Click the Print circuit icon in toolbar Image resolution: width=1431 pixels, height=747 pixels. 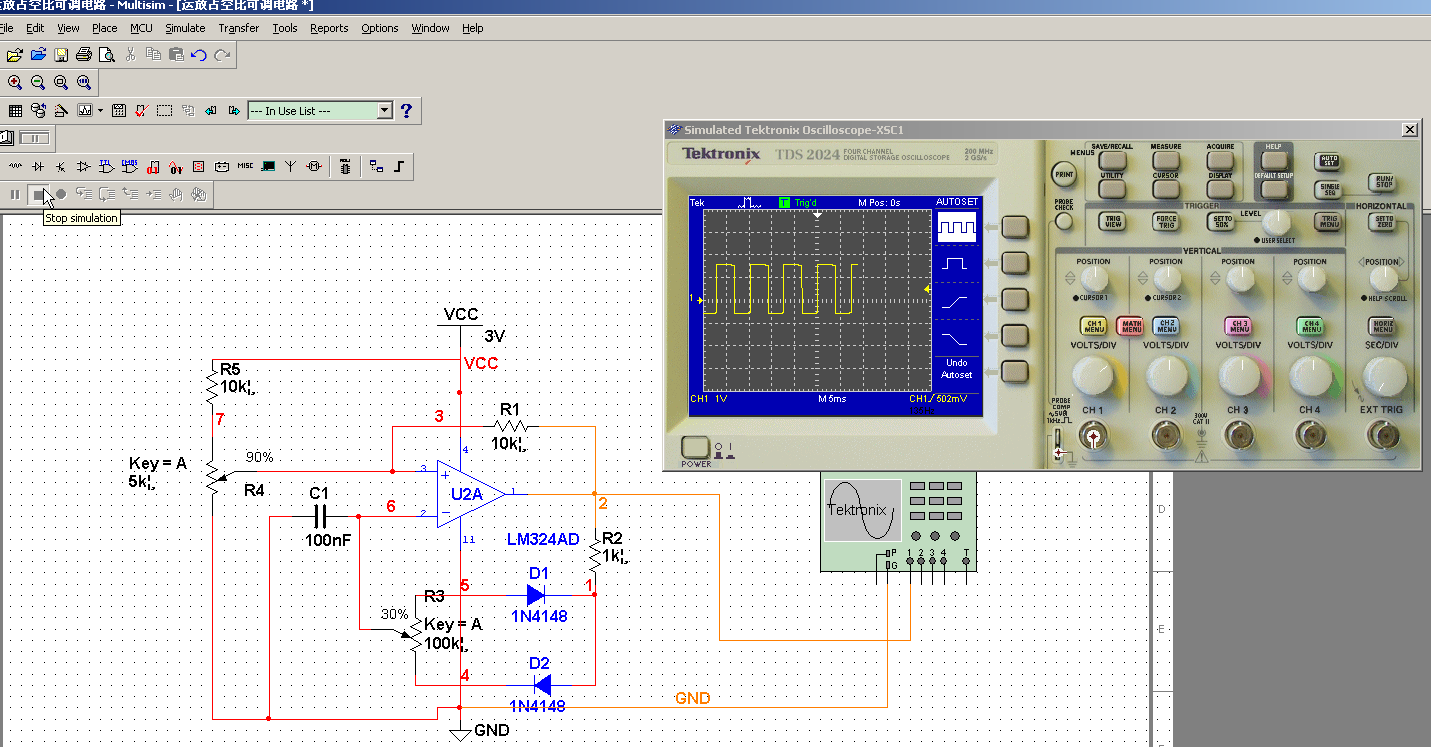[x=84, y=54]
